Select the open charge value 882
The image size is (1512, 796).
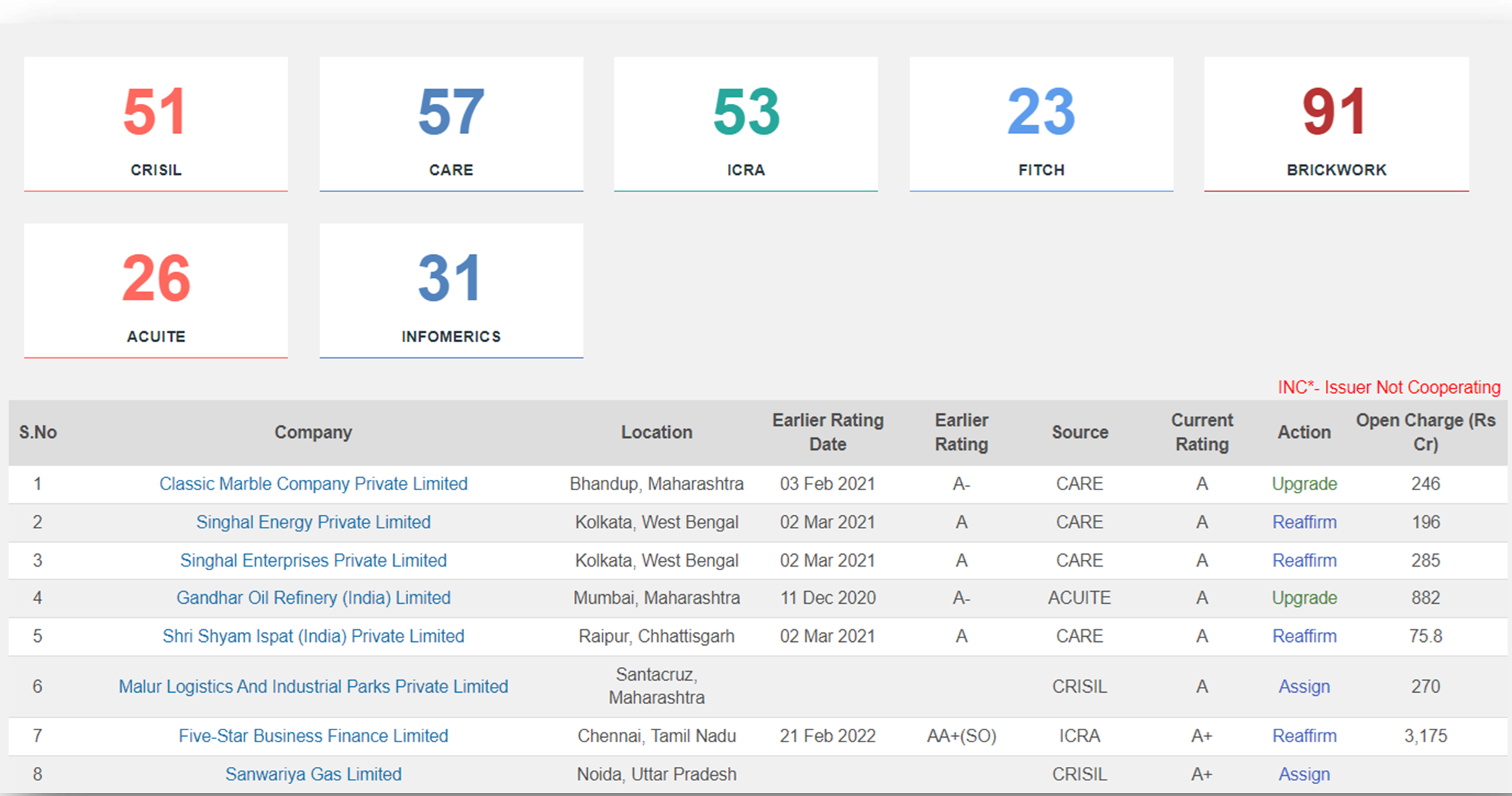pyautogui.click(x=1426, y=598)
